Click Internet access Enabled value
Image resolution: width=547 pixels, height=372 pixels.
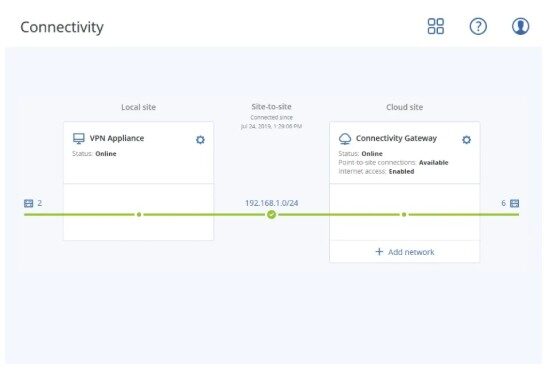point(402,171)
